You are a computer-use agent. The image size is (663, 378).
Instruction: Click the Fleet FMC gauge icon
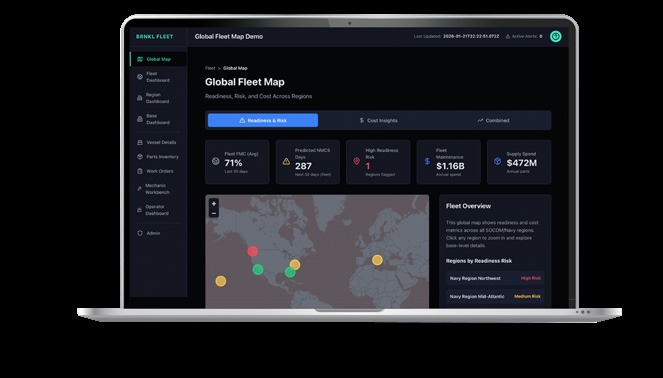click(x=216, y=161)
